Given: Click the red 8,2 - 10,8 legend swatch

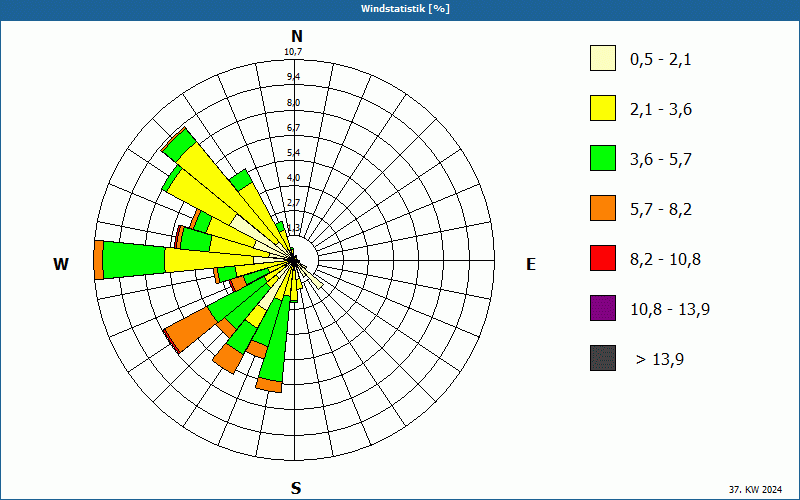Looking at the screenshot, I should click(x=603, y=258).
